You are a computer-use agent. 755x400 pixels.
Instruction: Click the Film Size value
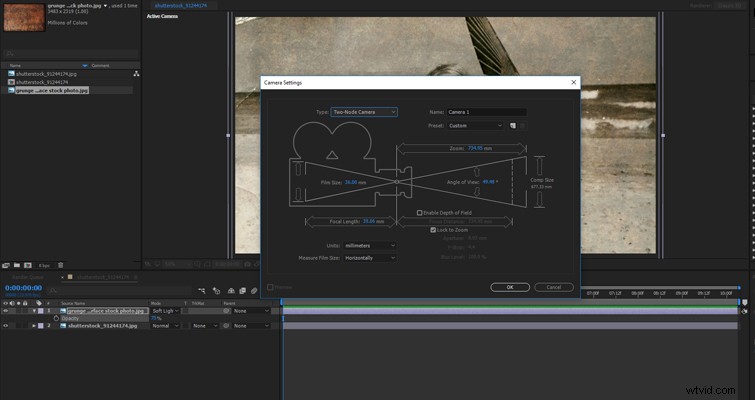(351, 182)
